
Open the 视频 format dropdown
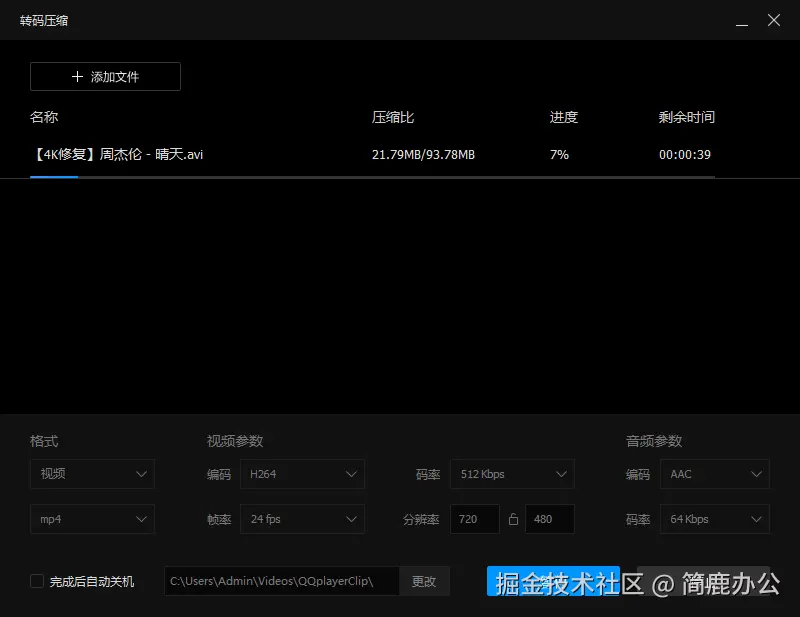(x=92, y=474)
